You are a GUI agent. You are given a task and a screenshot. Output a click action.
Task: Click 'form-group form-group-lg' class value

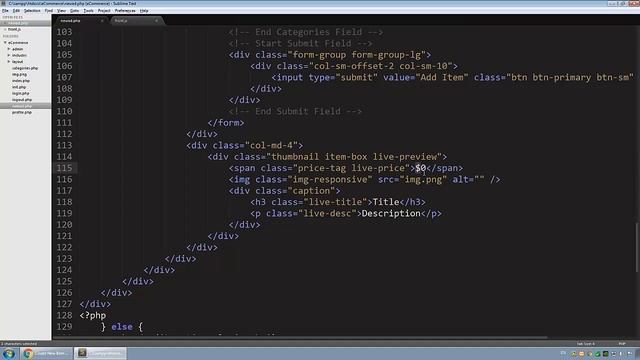pyautogui.click(x=357, y=55)
